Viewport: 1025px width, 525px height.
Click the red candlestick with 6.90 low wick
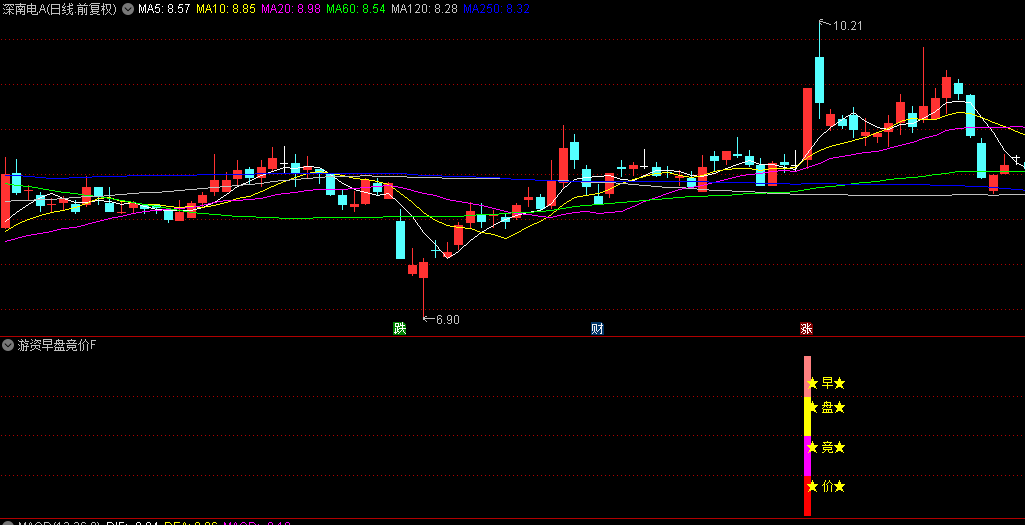(424, 269)
